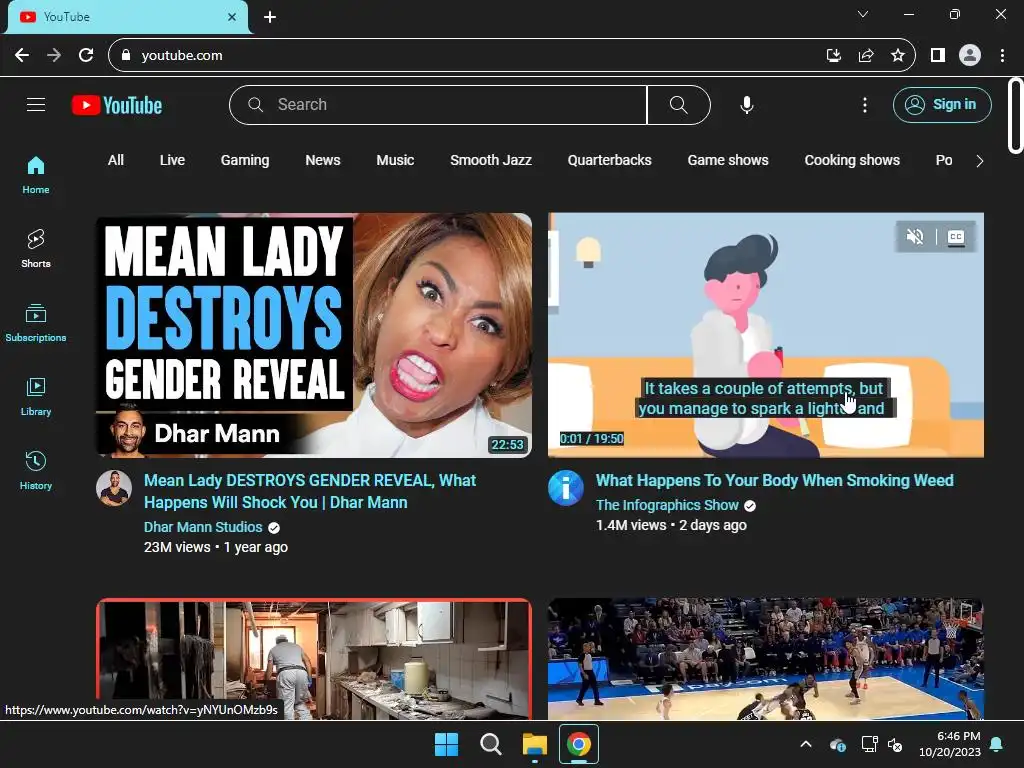This screenshot has height=768, width=1024.
Task: Open Mean Lady Destroys Gender Reveal thumbnail
Action: tap(313, 335)
